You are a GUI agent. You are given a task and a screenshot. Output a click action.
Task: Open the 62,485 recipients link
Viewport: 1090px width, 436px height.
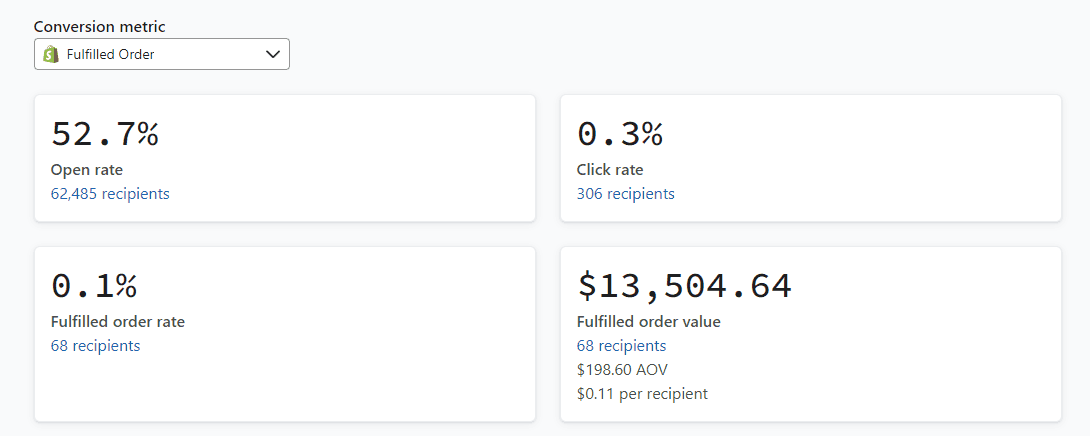point(110,194)
